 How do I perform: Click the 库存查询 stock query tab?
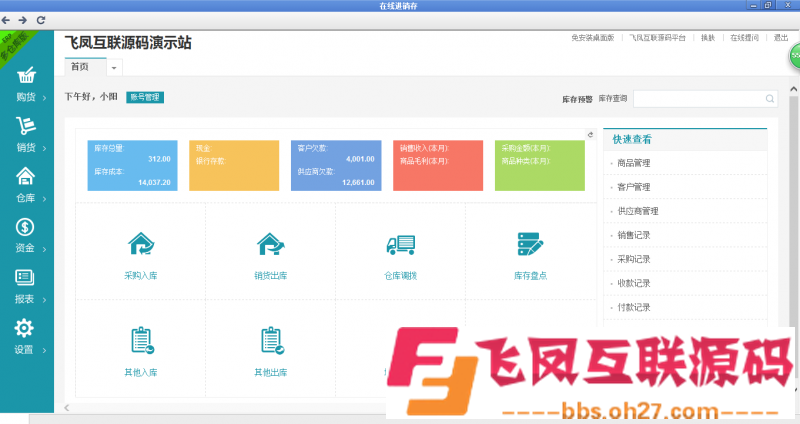coord(612,98)
